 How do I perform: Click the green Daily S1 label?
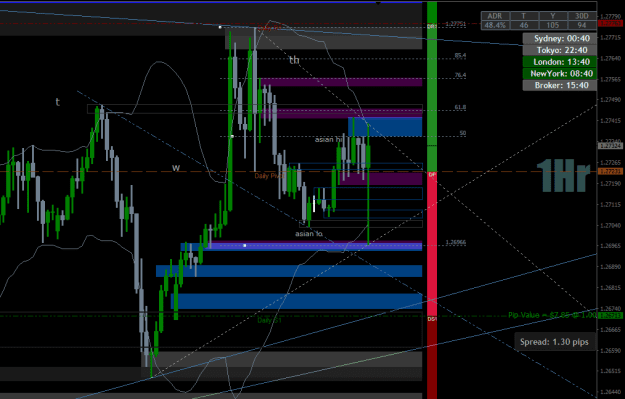pyautogui.click(x=269, y=320)
